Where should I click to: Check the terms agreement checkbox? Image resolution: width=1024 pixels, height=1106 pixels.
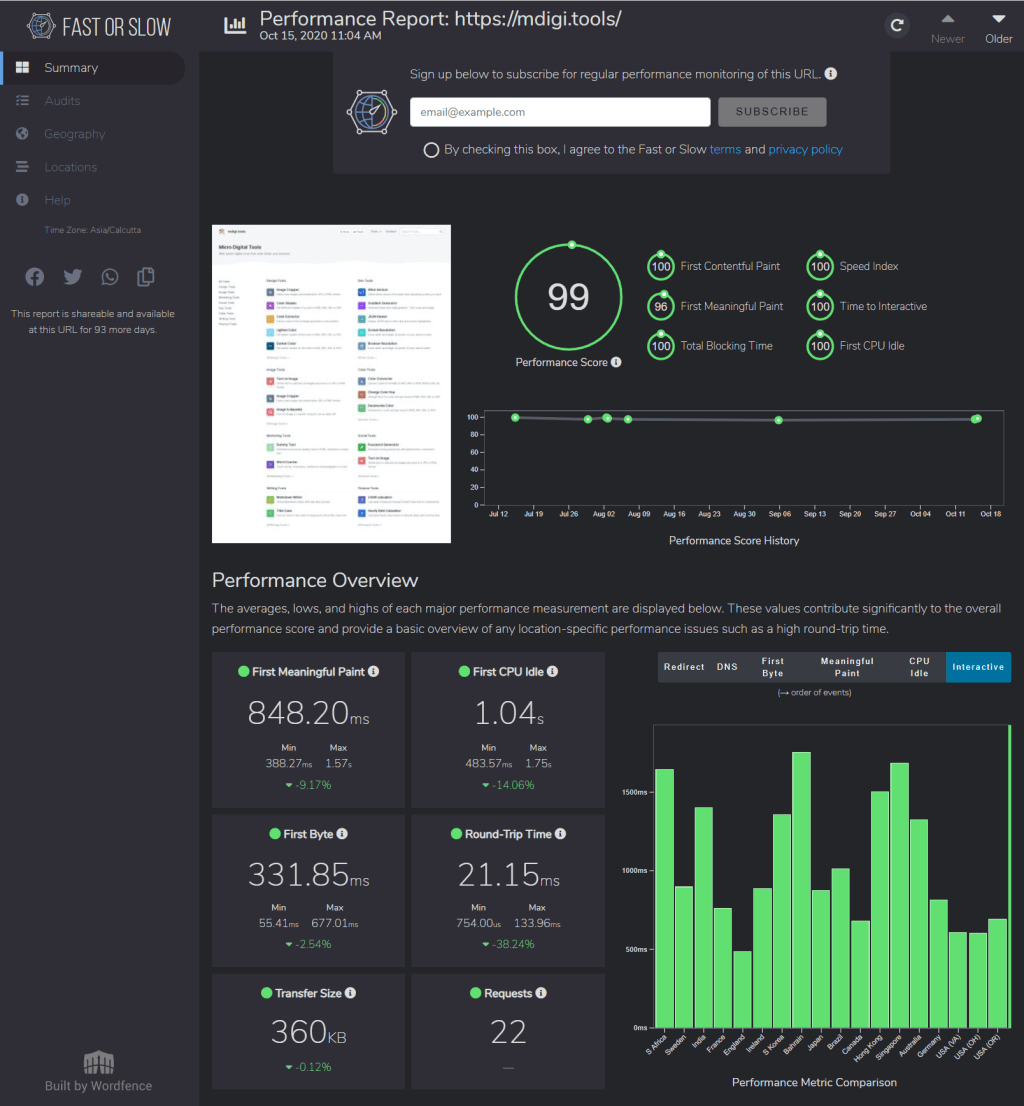click(x=431, y=150)
